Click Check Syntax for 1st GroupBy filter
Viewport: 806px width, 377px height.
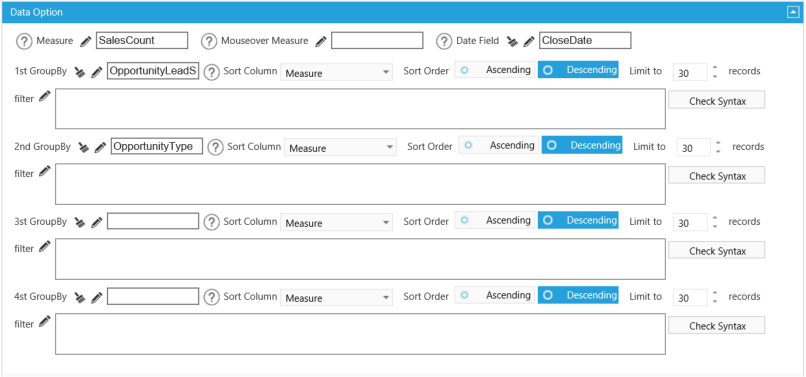(717, 101)
